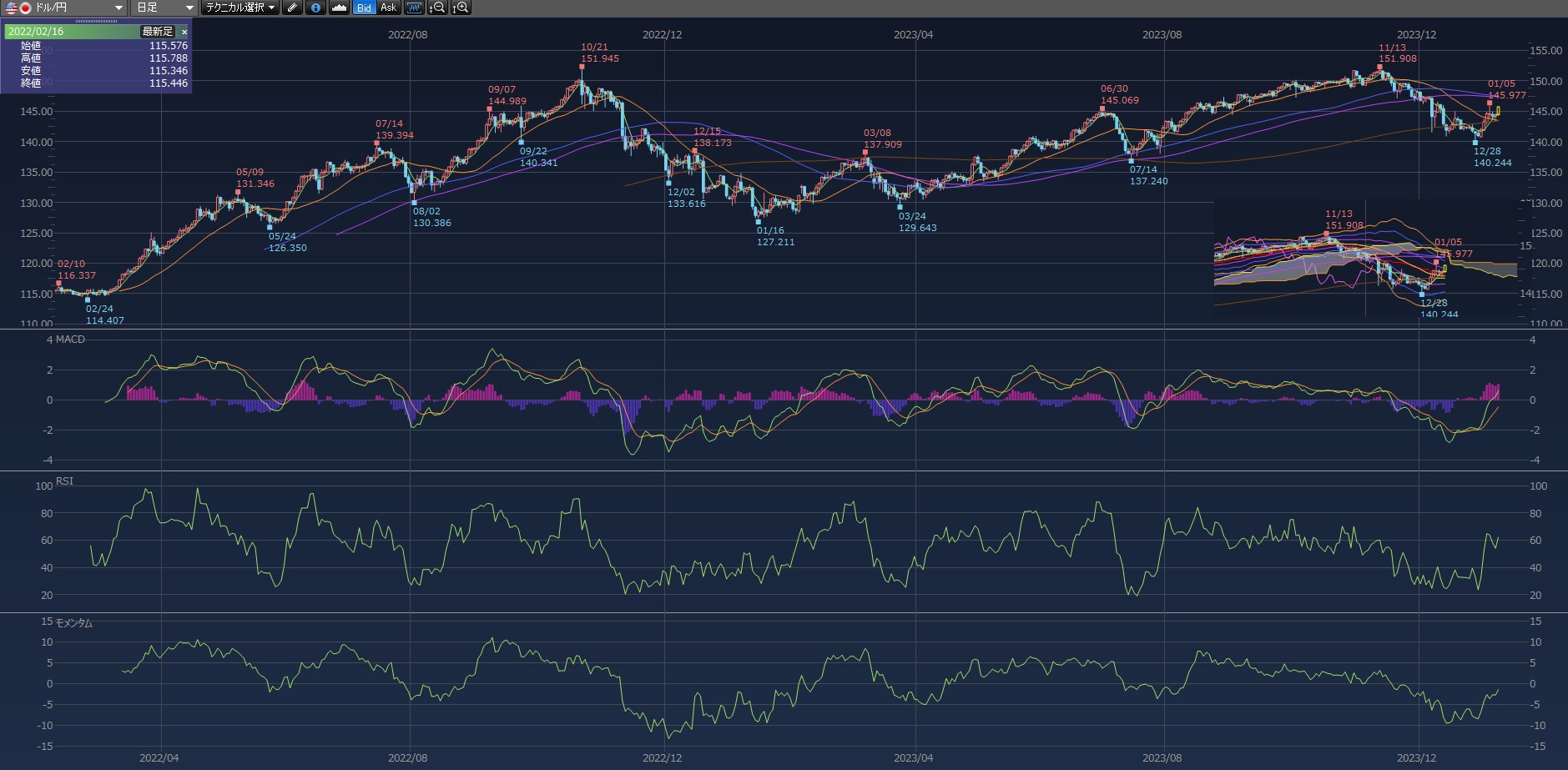Open the テクニカル選択 indicator menu
The width and height of the screenshot is (1568, 770).
[240, 8]
